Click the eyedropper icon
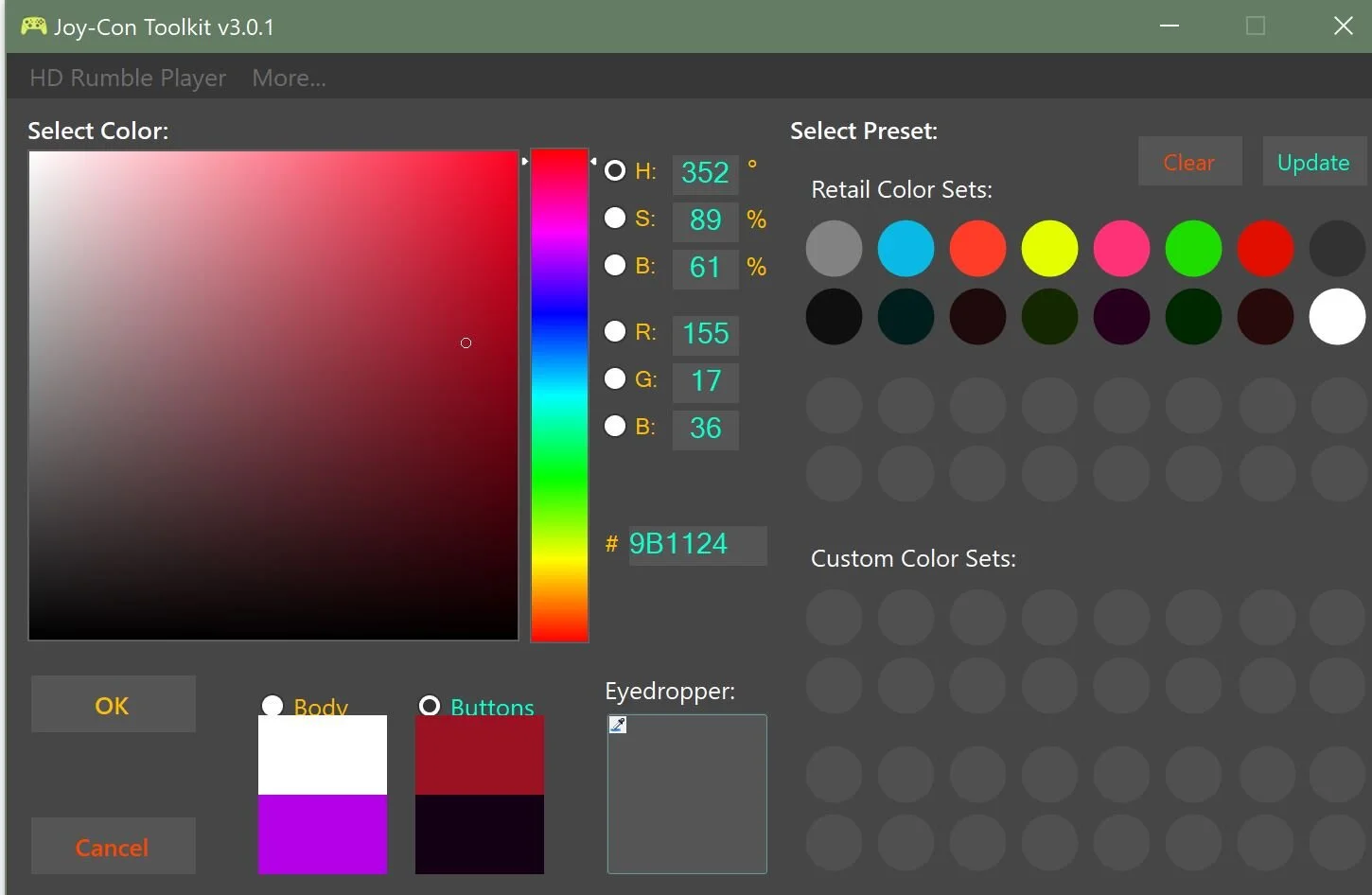This screenshot has width=1372, height=895. 618,725
